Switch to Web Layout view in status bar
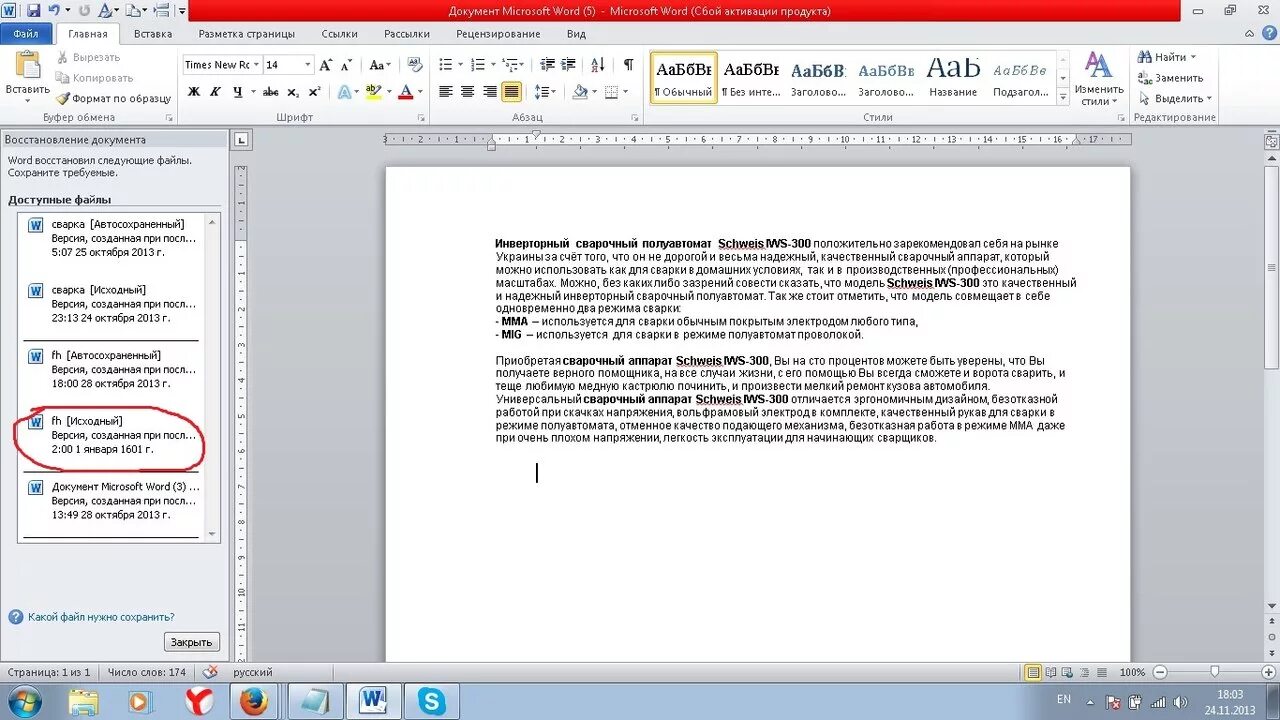 point(1066,673)
